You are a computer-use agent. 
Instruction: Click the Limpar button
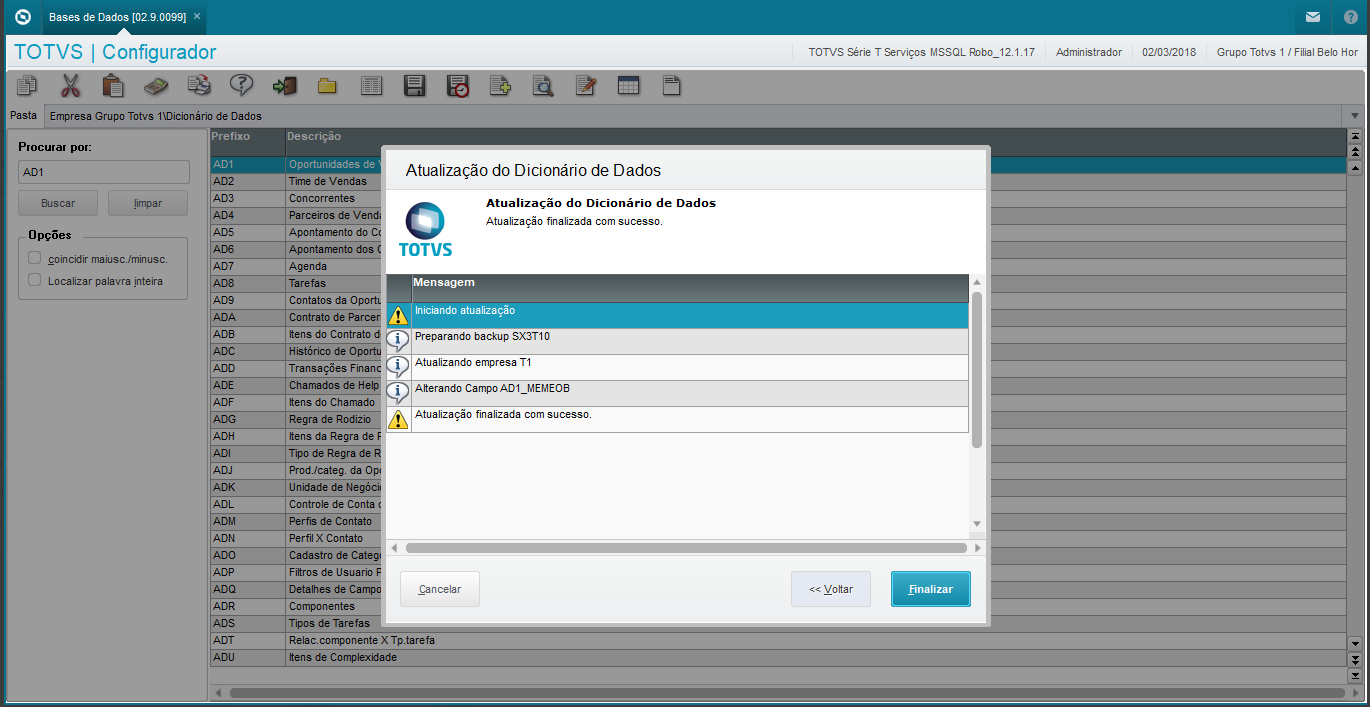(x=148, y=203)
